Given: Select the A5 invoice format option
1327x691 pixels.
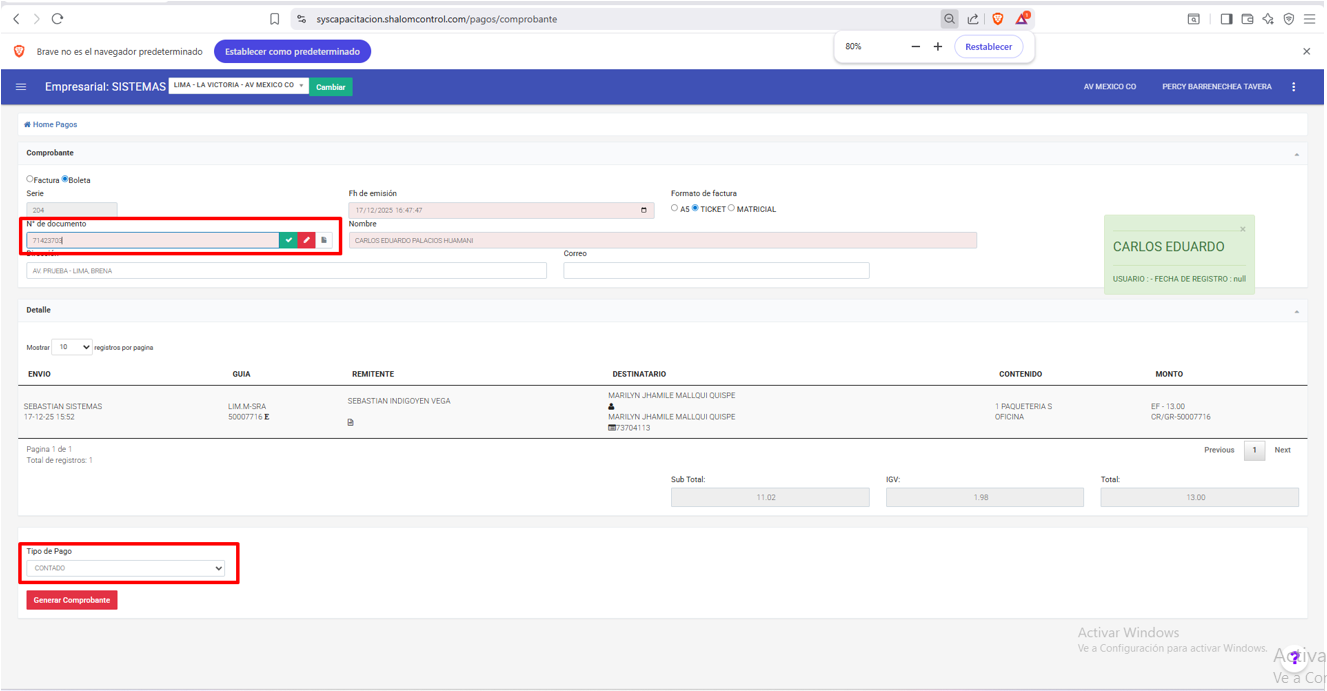Looking at the screenshot, I should [x=674, y=209].
